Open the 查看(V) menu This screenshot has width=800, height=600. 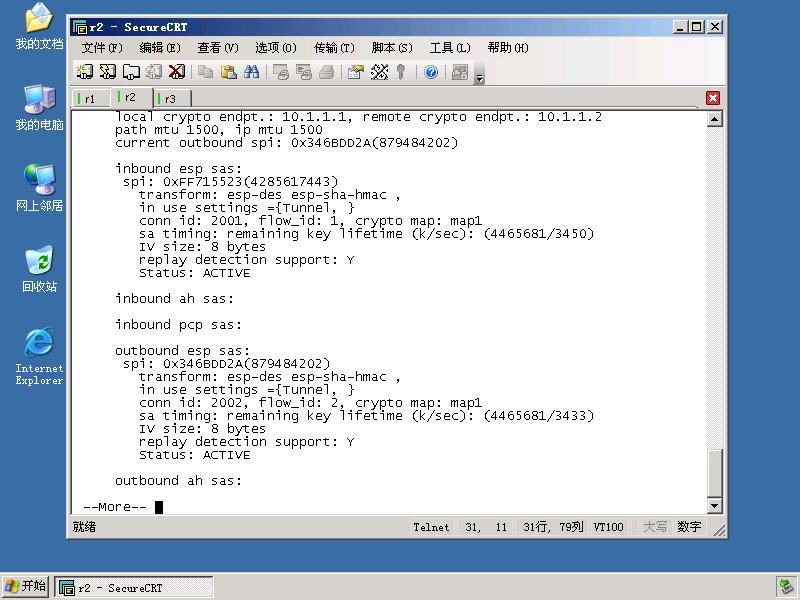pyautogui.click(x=218, y=48)
